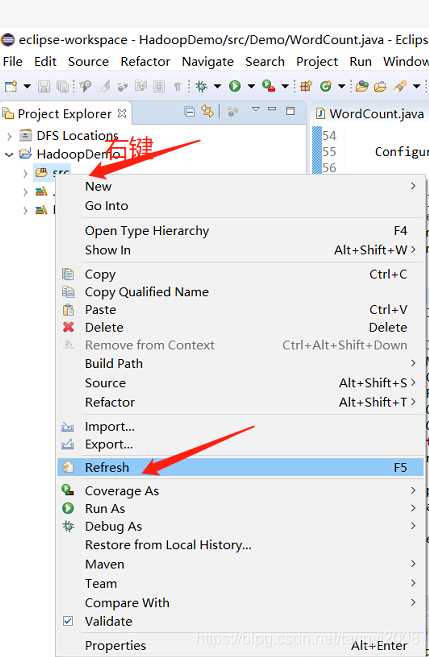Click the Toggle Mark Occurrences pilcrow icon
429x657 pixels.
[x=178, y=87]
